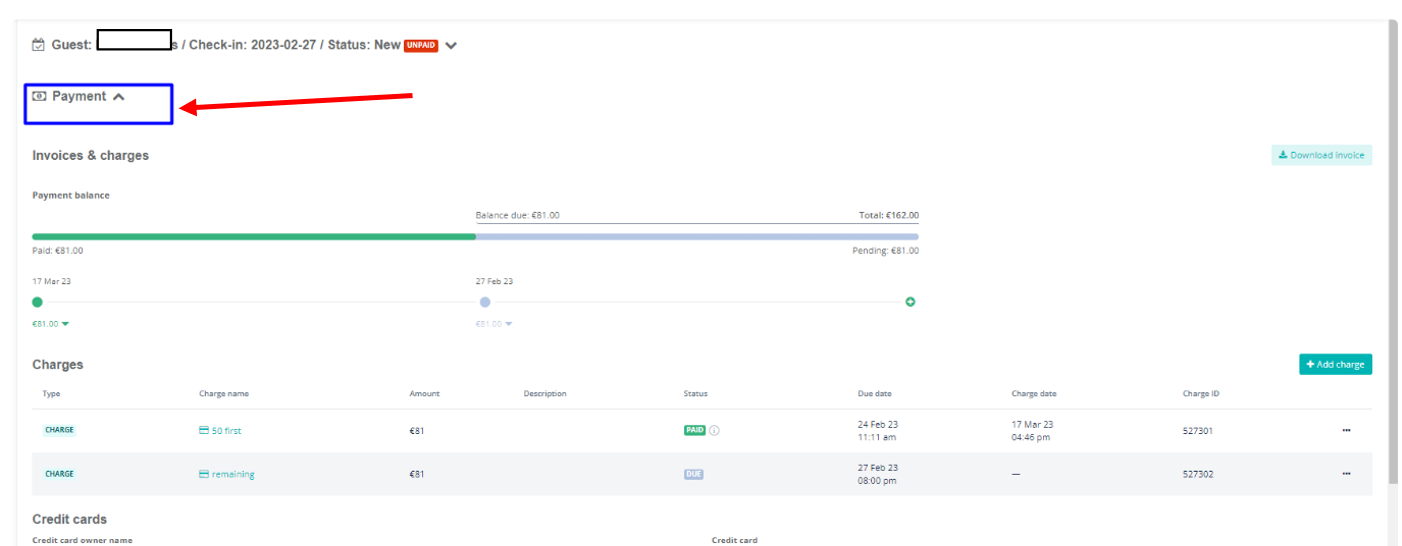Collapse the Payment section chevron
This screenshot has height=546, width=1402.
click(119, 97)
